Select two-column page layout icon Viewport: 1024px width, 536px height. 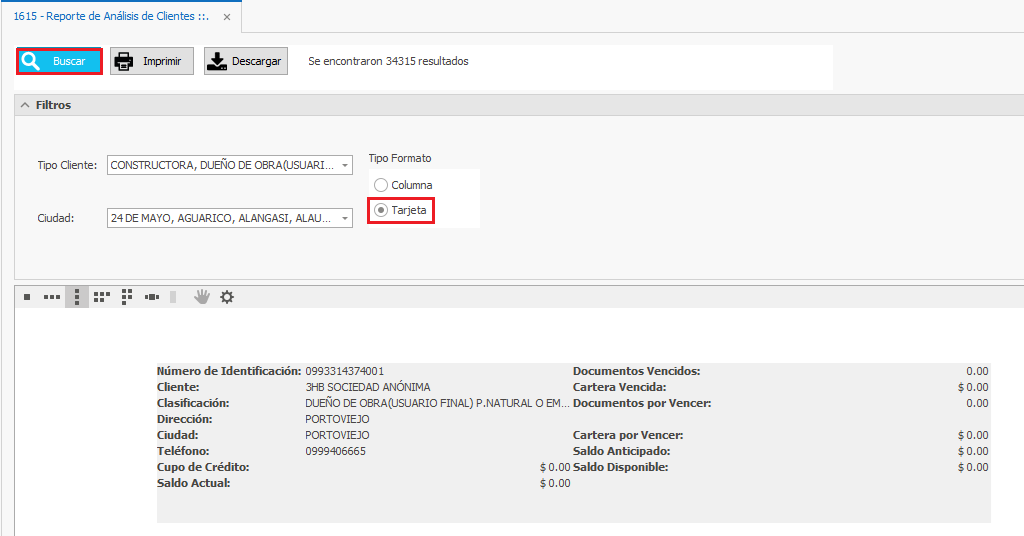pos(127,297)
